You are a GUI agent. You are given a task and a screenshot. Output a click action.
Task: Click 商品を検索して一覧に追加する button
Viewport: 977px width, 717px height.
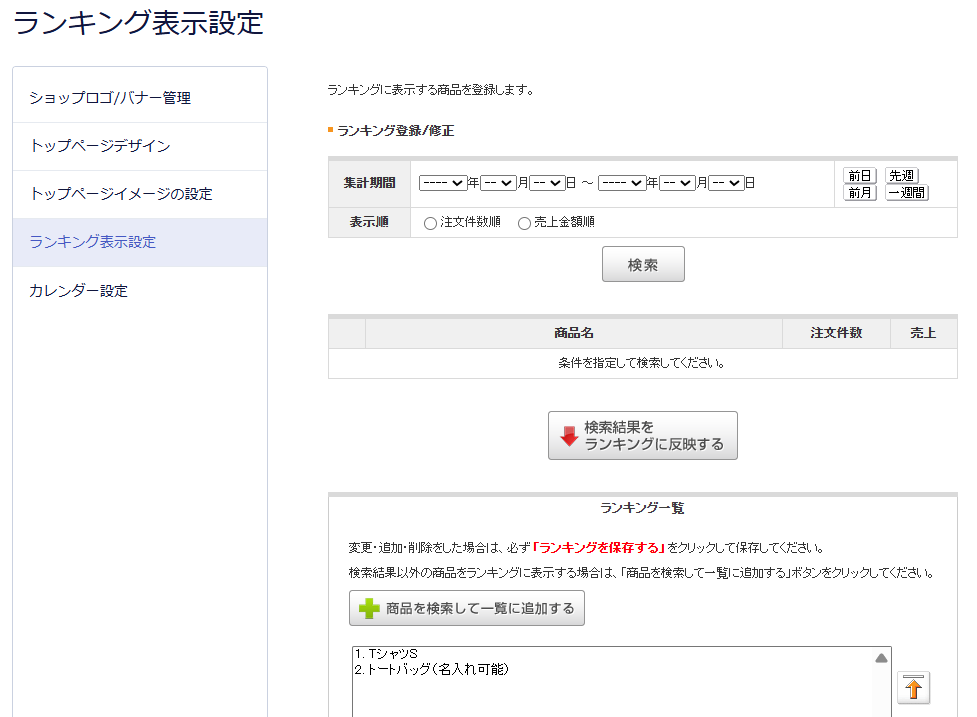[467, 608]
